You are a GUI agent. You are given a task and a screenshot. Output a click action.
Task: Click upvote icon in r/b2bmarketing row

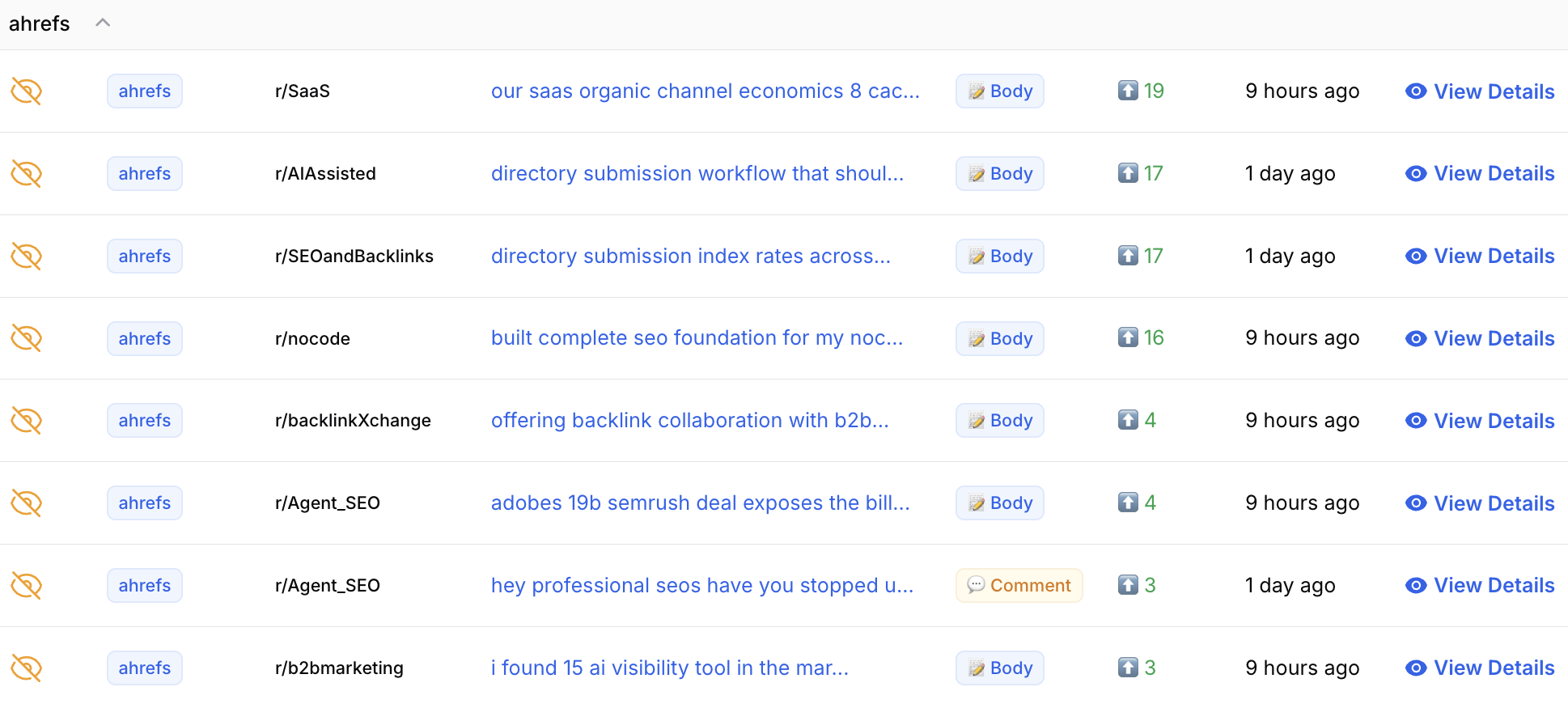pos(1128,668)
